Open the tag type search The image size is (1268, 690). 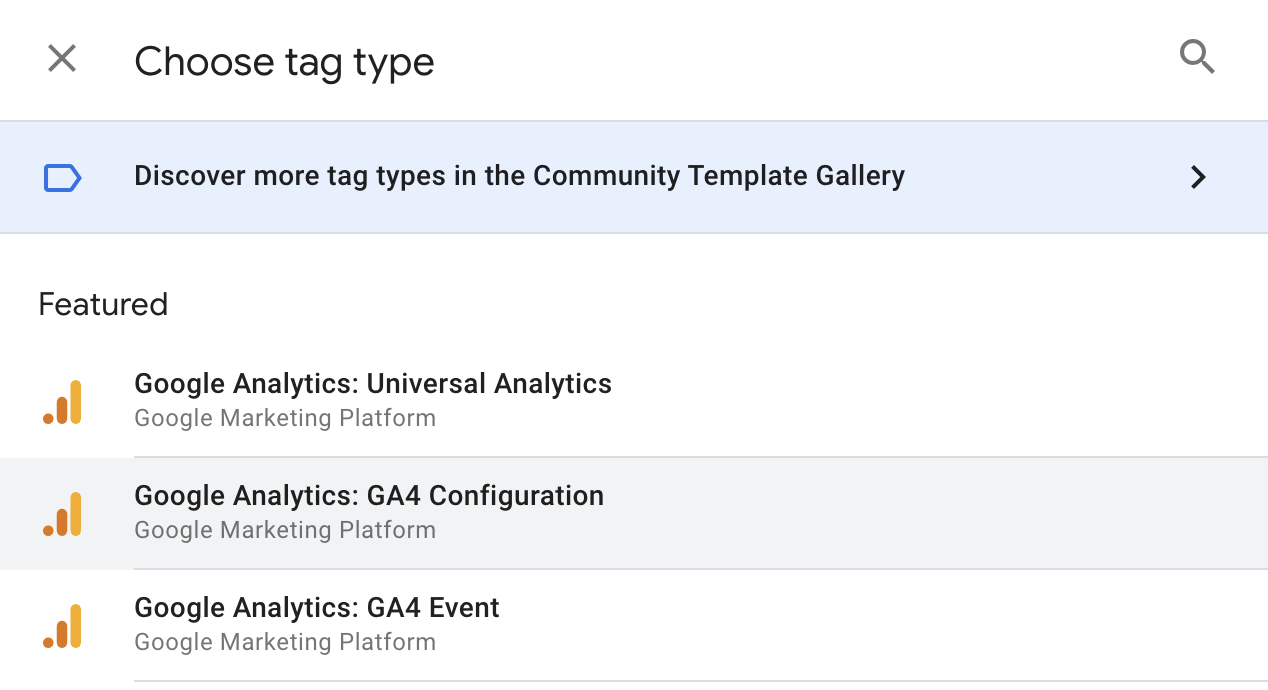click(1197, 58)
